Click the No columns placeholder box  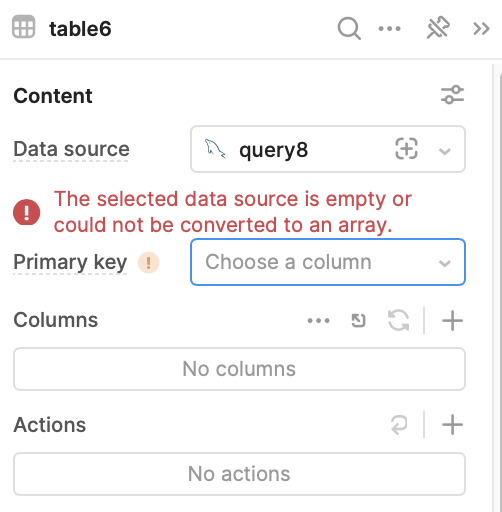[x=239, y=369]
